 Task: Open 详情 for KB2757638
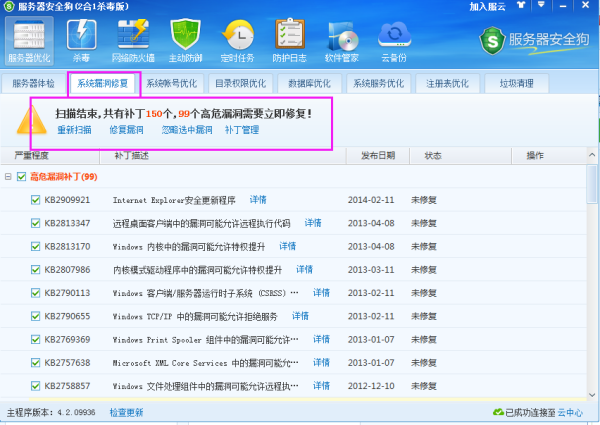321,362
